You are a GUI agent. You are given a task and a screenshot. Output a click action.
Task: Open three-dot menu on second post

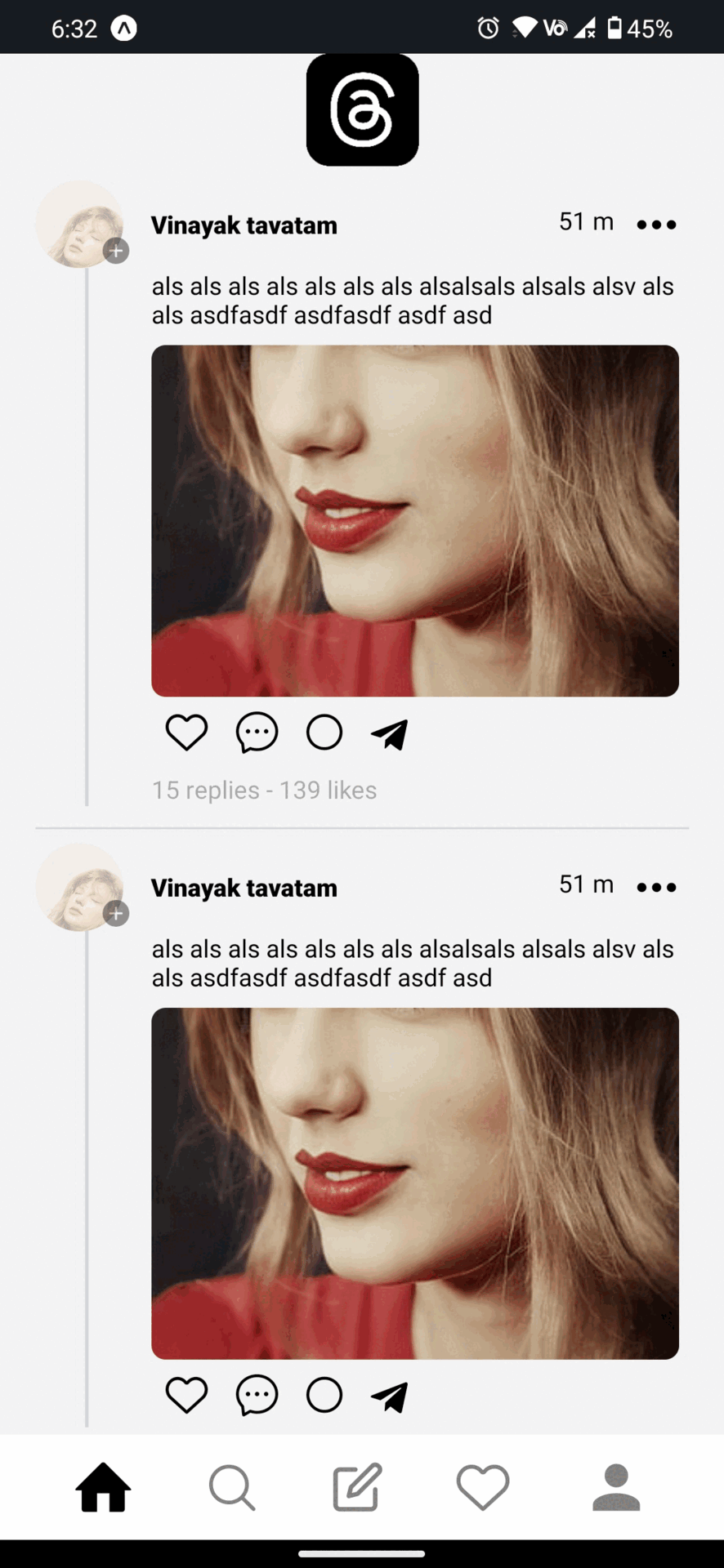pos(656,887)
